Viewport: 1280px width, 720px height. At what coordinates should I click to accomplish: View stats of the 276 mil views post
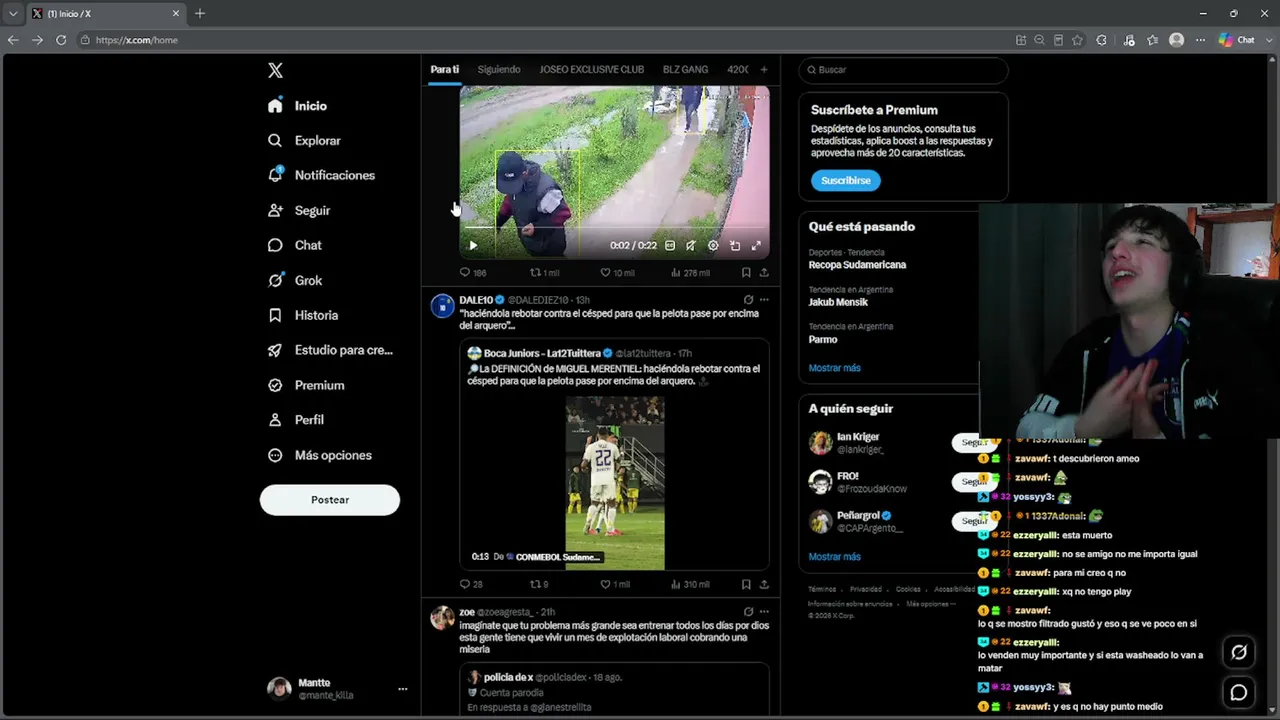coord(689,273)
